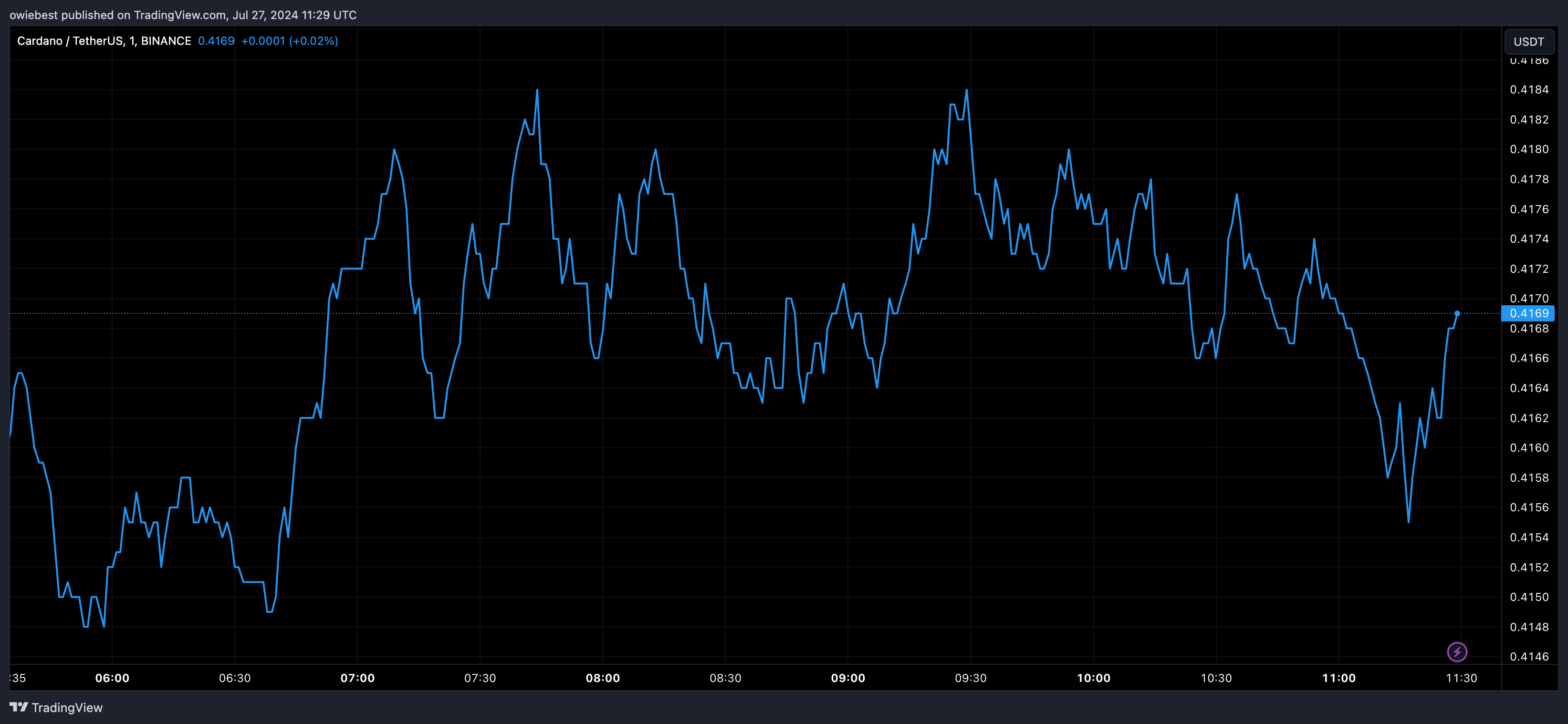1568x724 pixels.
Task: Click the highlighted 0.4169 current price label
Action: tap(1528, 313)
